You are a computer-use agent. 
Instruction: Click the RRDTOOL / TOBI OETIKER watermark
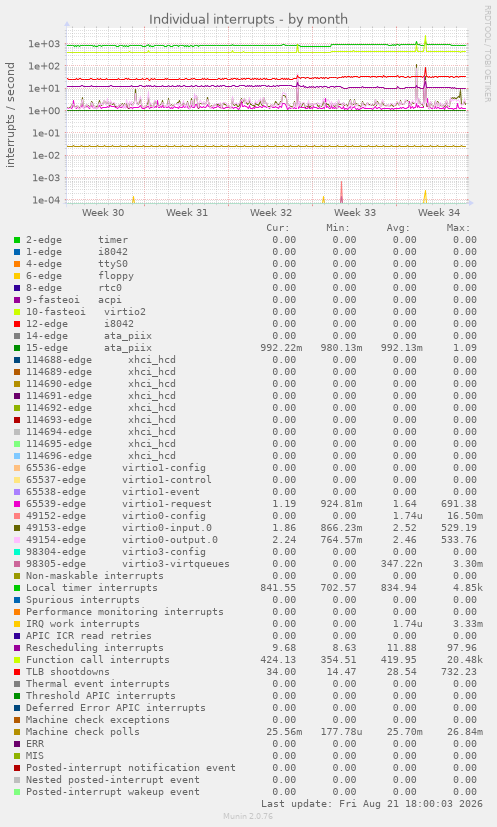click(x=487, y=54)
